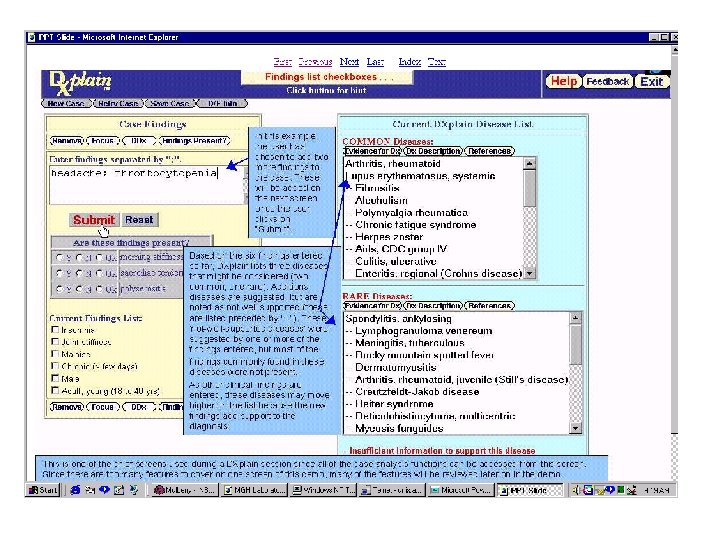Image resolution: width=720 pixels, height=540 pixels.
Task: Click References under COMMON Diseases
Action: point(489,151)
